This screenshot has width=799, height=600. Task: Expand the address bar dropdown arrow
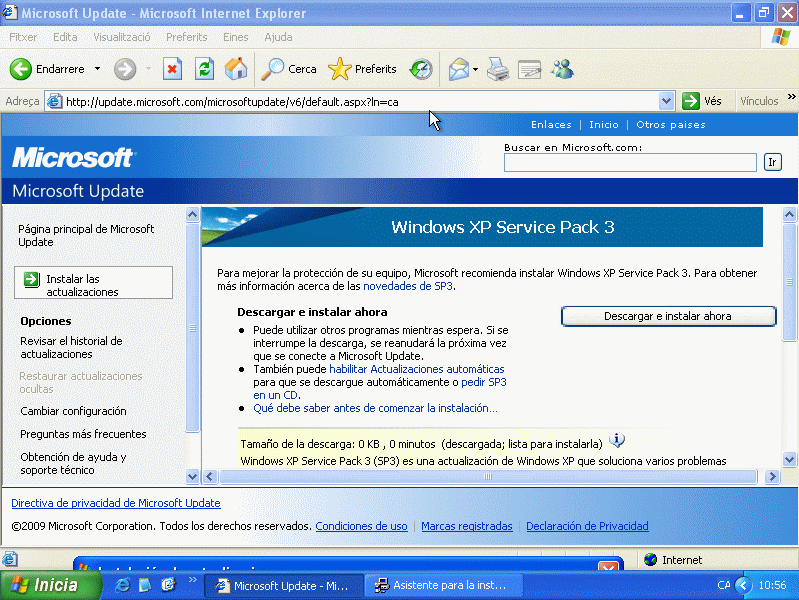(667, 101)
